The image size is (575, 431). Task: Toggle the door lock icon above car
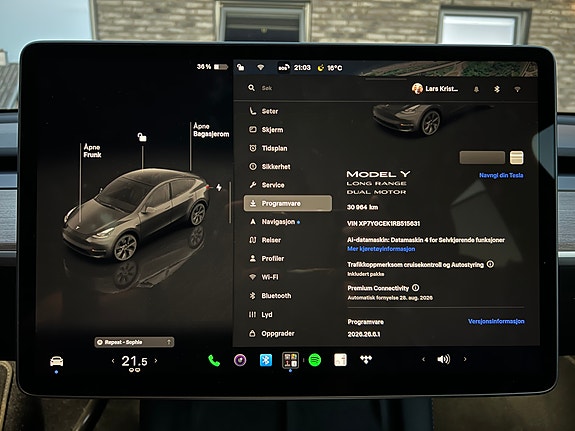(142, 137)
